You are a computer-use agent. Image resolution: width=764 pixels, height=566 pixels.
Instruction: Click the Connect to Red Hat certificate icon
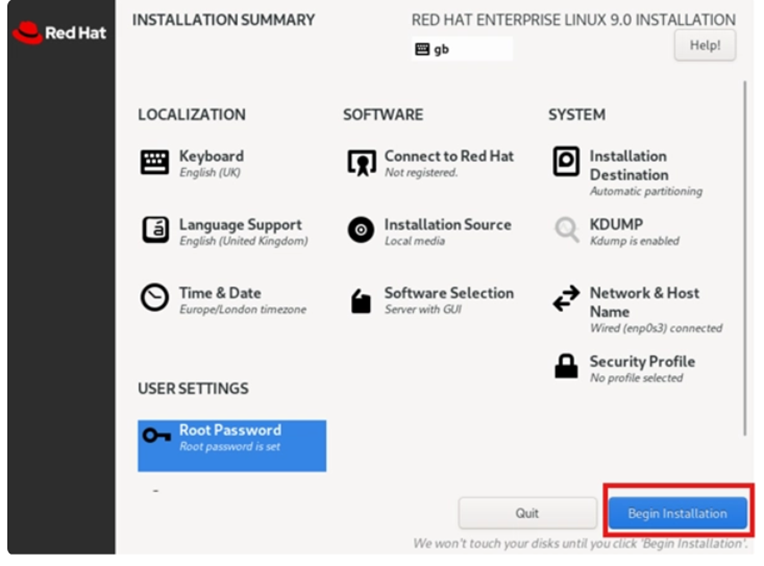pyautogui.click(x=362, y=163)
